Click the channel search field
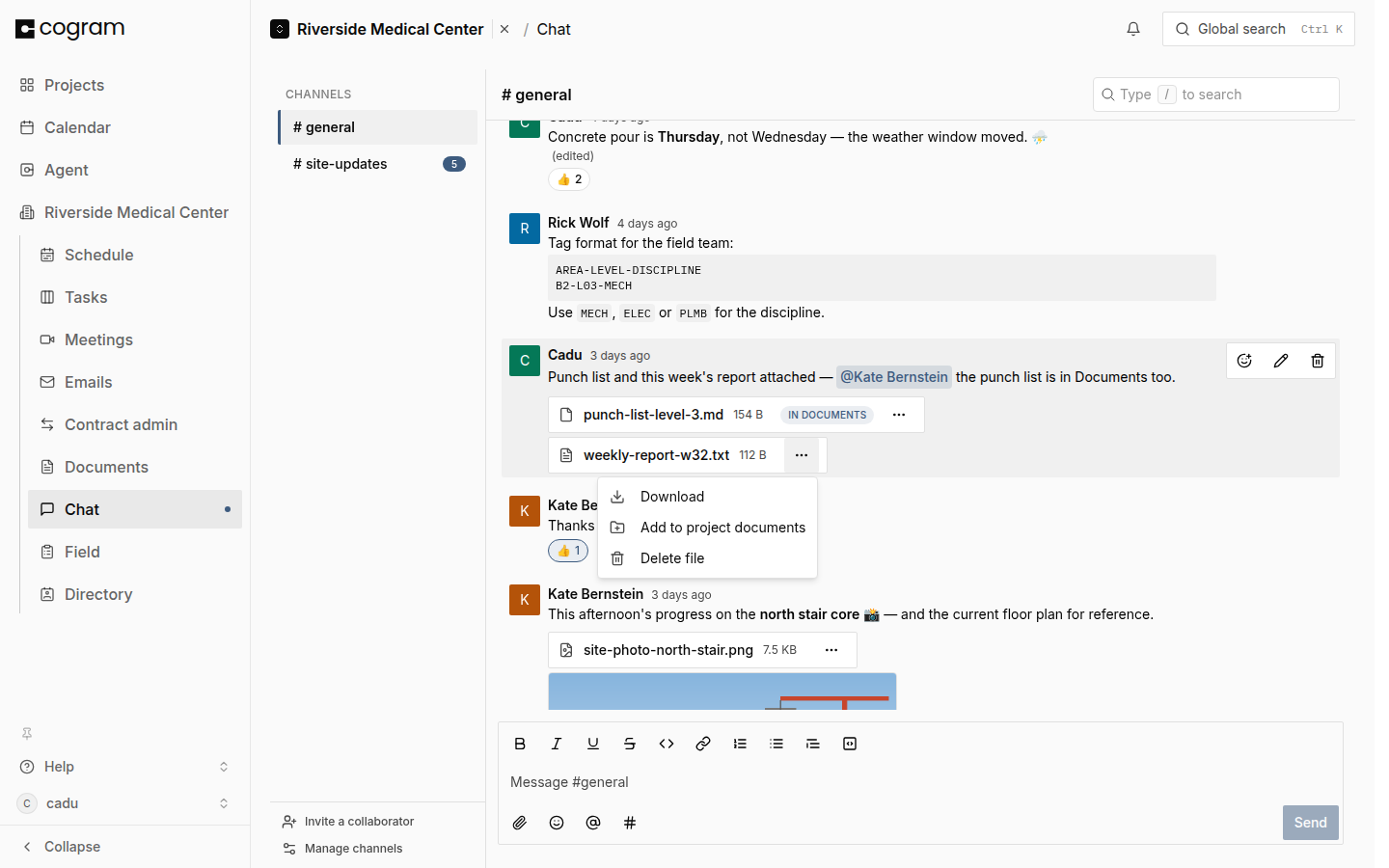The height and width of the screenshot is (868, 1389). pyautogui.click(x=1216, y=95)
